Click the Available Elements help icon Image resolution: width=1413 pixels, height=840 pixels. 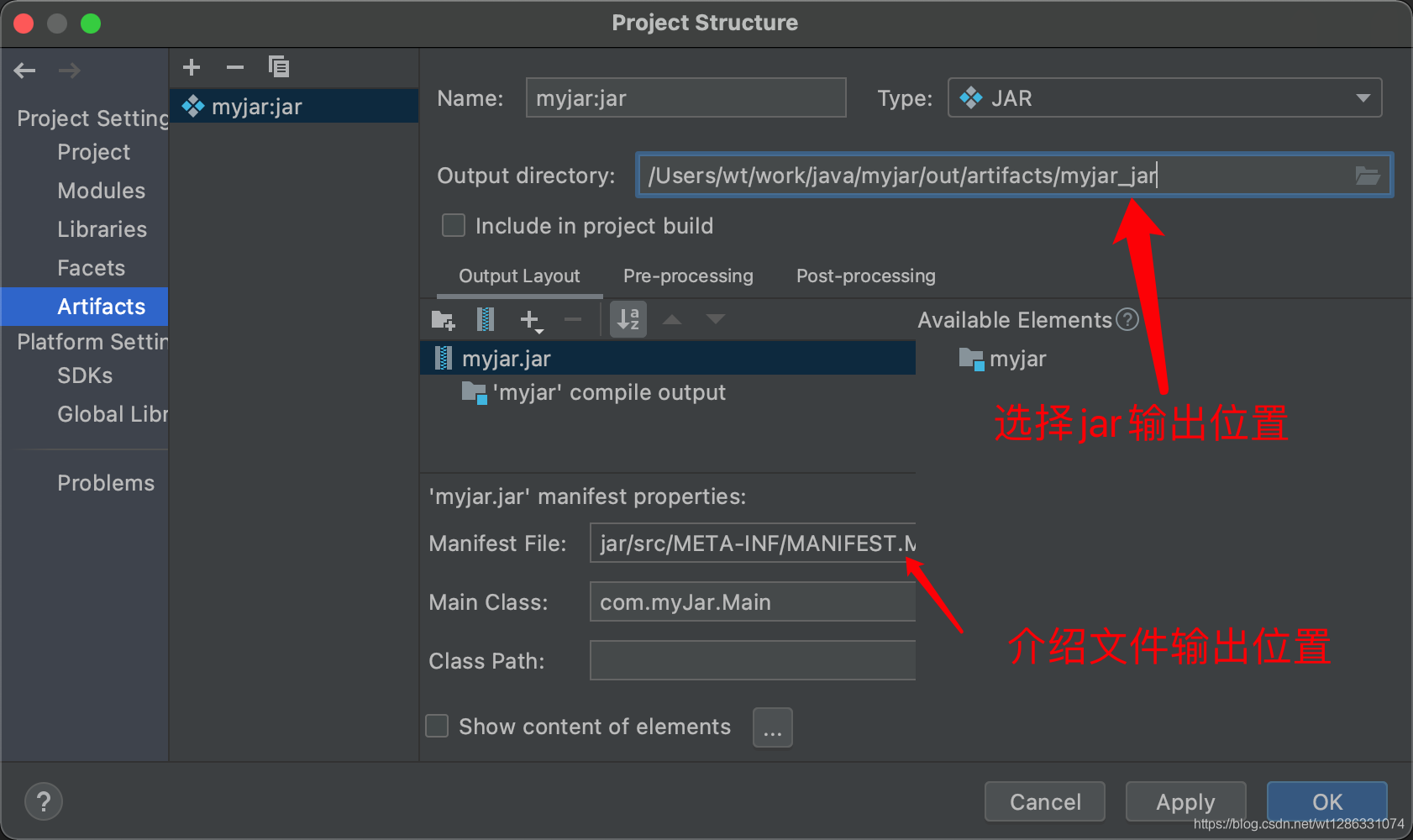coord(1127,319)
